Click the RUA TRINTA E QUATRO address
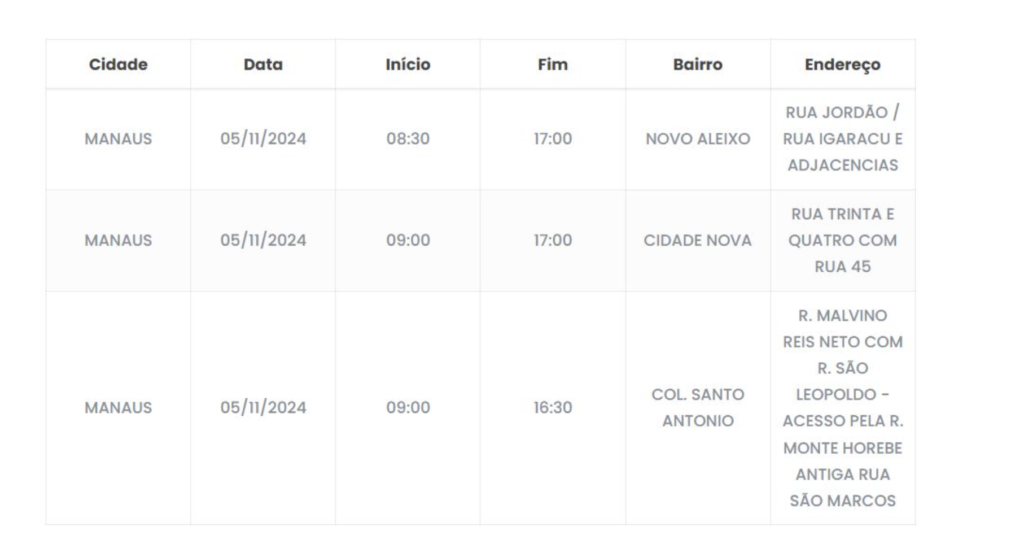 (x=842, y=241)
